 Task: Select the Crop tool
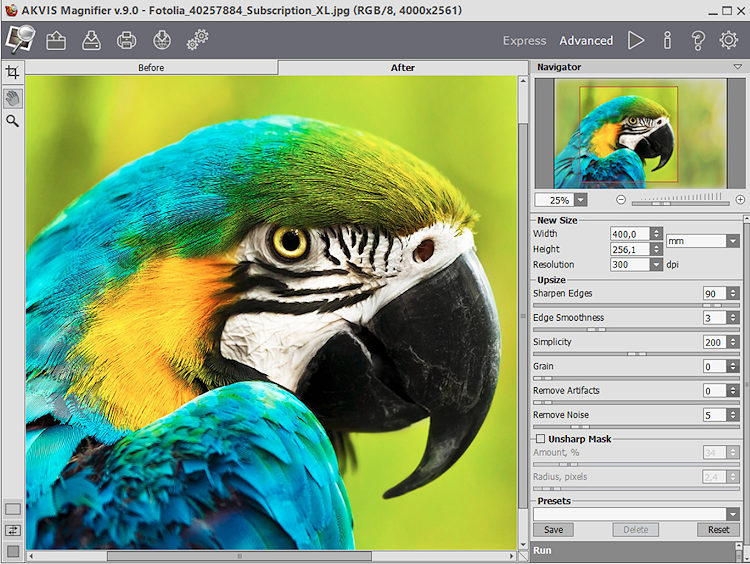[12, 73]
